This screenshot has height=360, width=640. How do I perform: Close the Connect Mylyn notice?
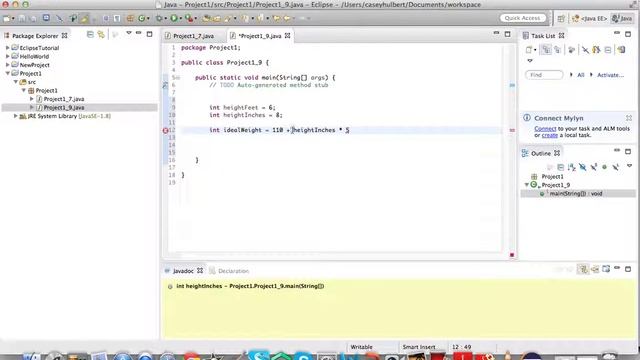tap(629, 118)
